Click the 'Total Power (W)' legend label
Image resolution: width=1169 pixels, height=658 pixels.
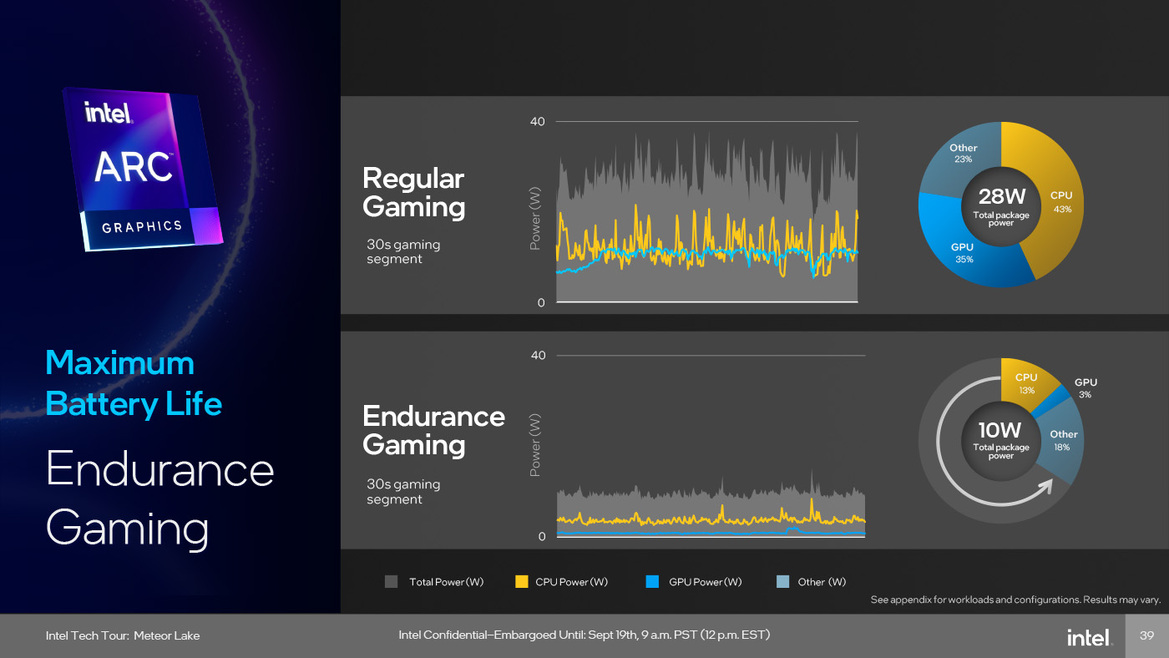446,582
